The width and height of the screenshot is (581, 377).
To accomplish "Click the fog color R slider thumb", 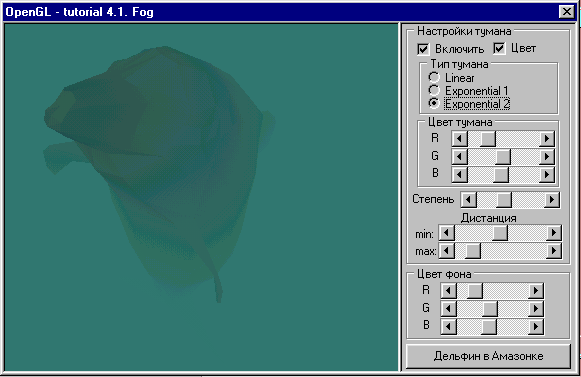I will tap(488, 139).
